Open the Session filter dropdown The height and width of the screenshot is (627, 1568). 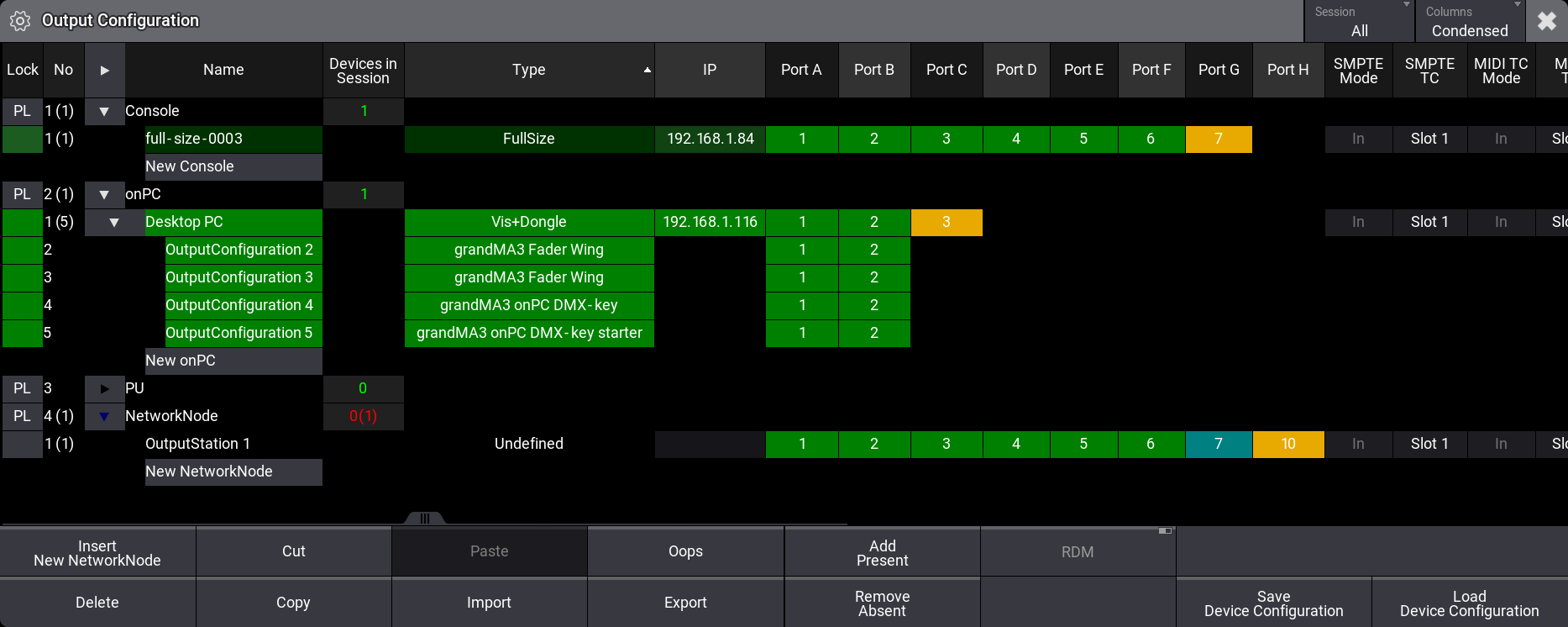pyautogui.click(x=1359, y=21)
